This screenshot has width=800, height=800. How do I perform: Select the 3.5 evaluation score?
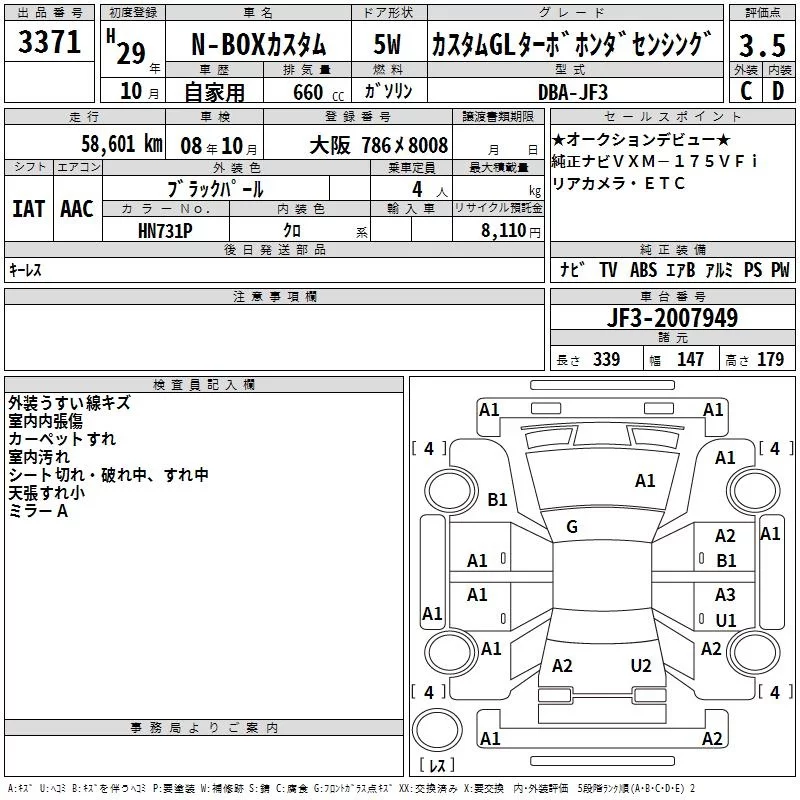click(760, 45)
